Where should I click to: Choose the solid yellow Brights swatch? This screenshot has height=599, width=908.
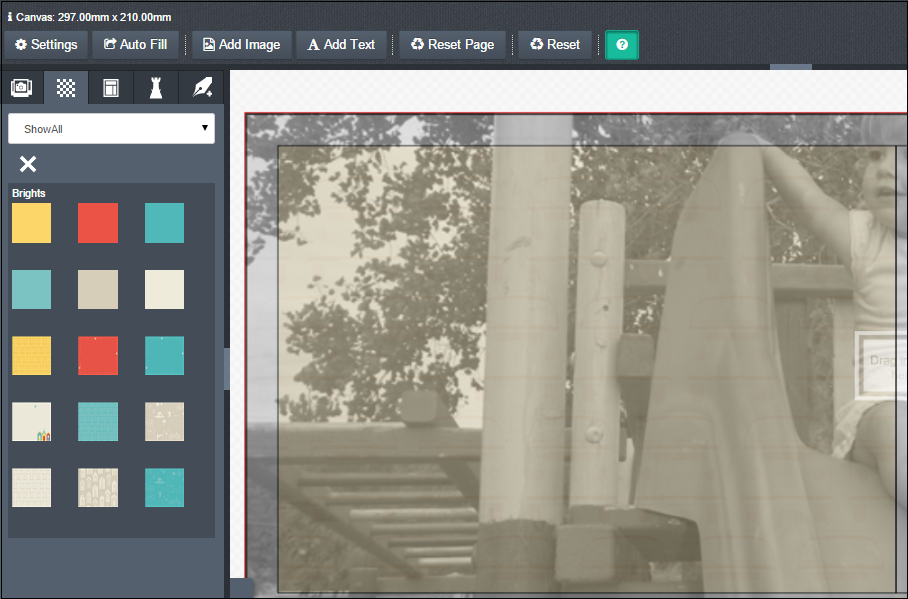pyautogui.click(x=31, y=223)
